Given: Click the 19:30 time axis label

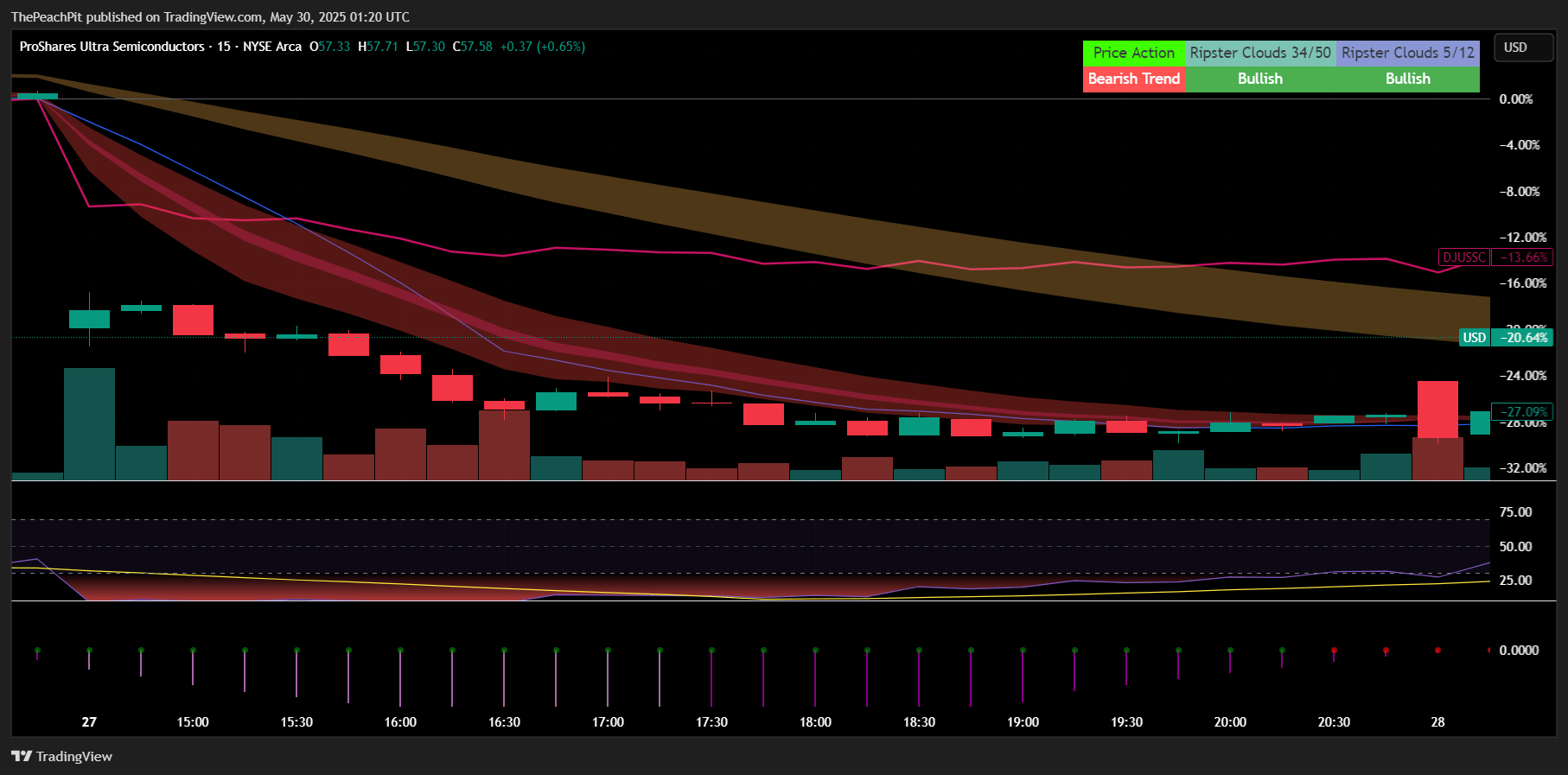Looking at the screenshot, I should tap(1126, 722).
